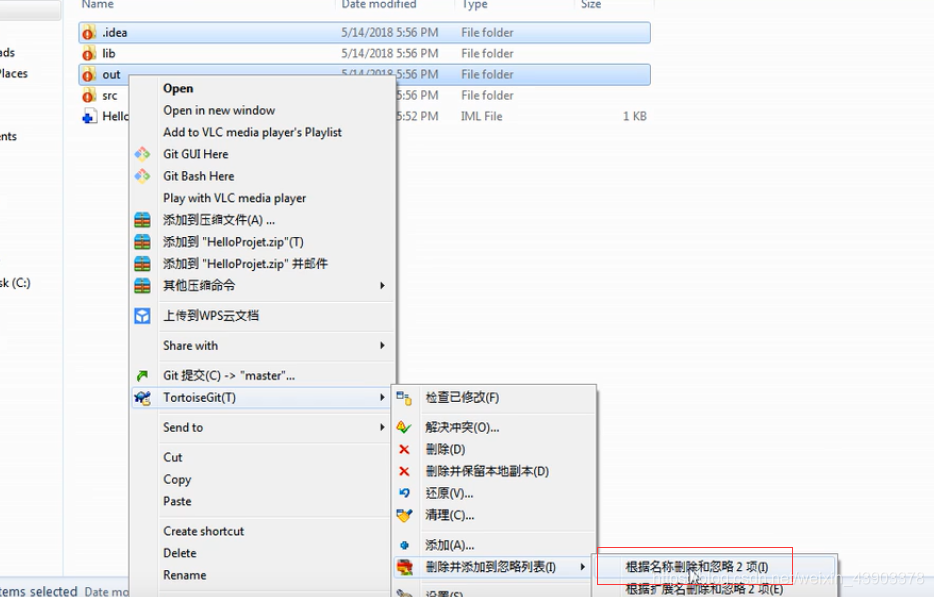The width and height of the screenshot is (934, 597).
Task: Click the Type column header
Action: pos(475,4)
